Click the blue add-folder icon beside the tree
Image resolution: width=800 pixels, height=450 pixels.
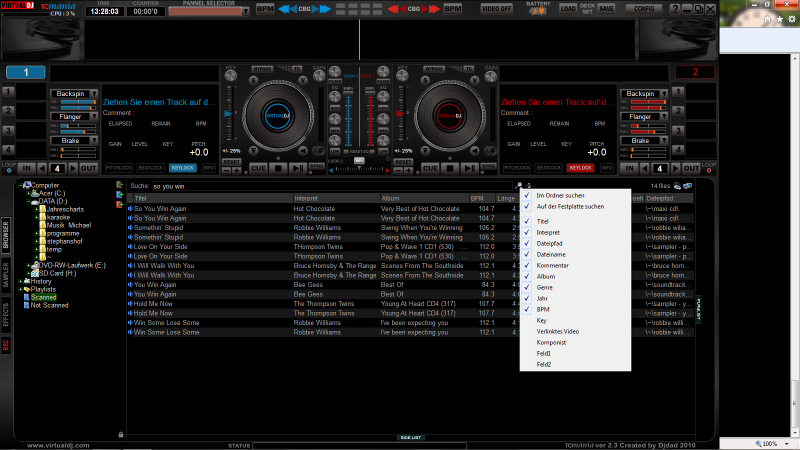(119, 195)
